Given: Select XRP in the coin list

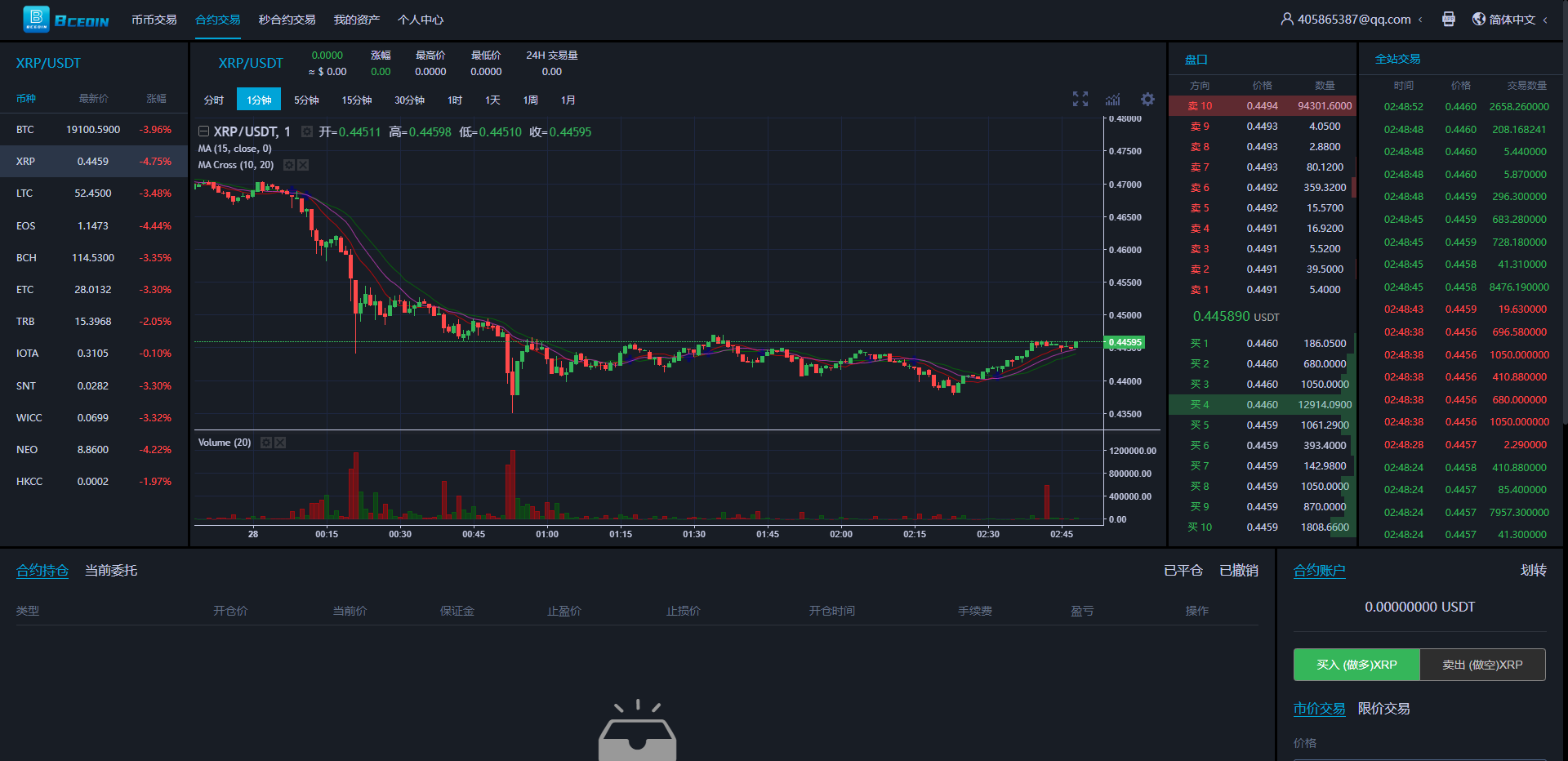Looking at the screenshot, I should [94, 162].
